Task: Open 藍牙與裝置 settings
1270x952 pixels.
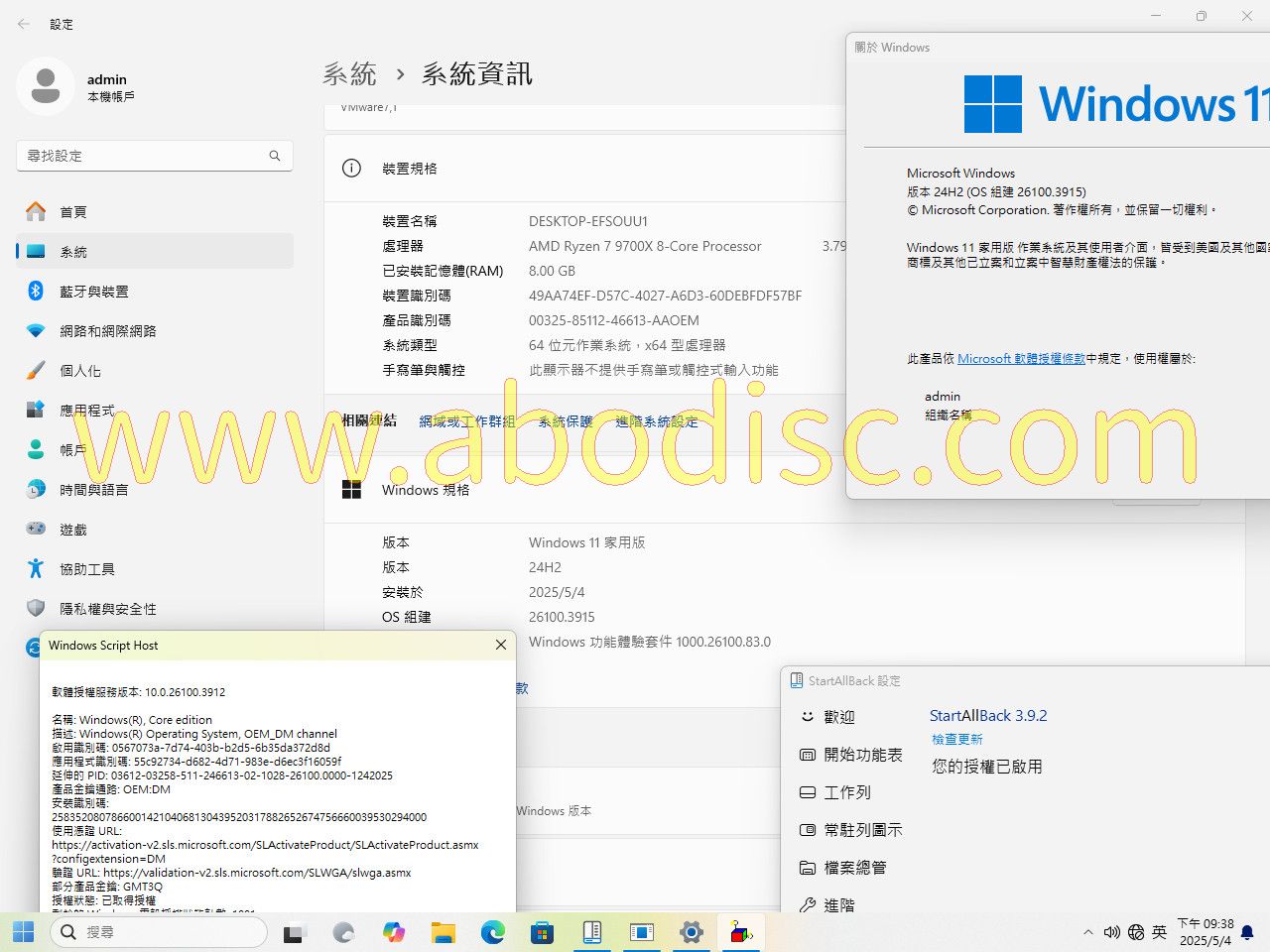Action: (x=155, y=291)
